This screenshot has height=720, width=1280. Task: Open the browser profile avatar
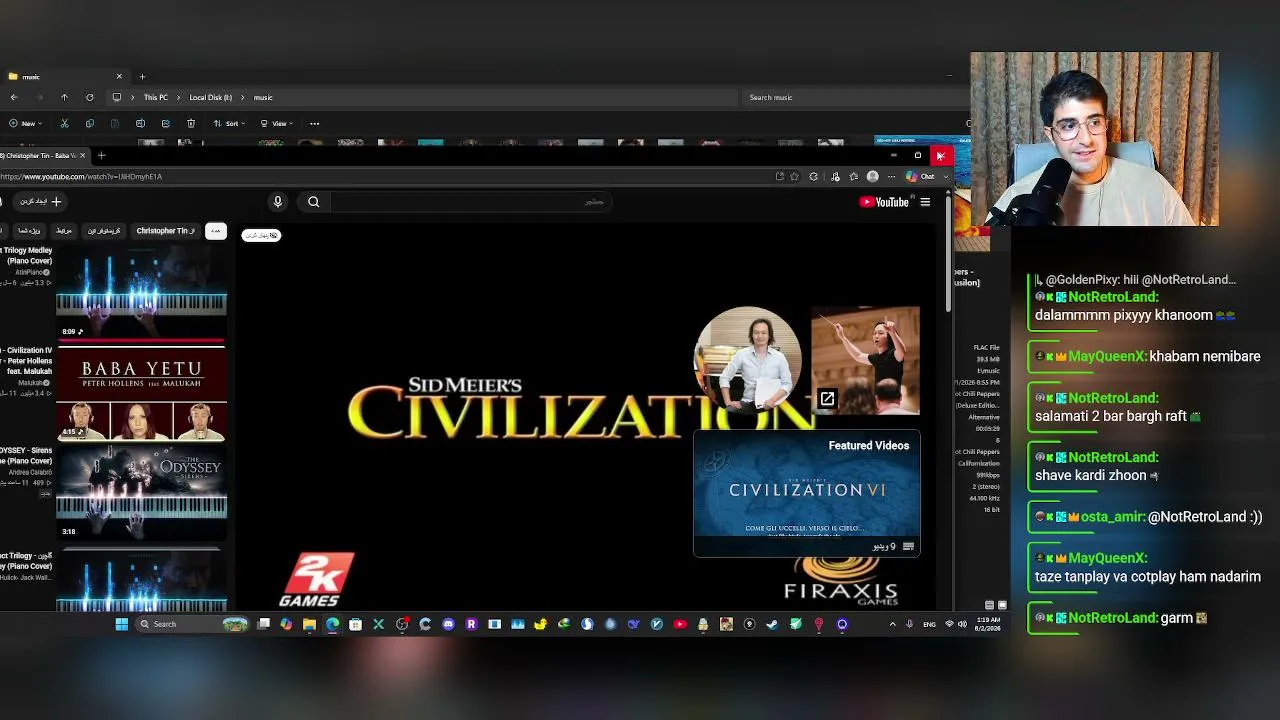(x=872, y=177)
